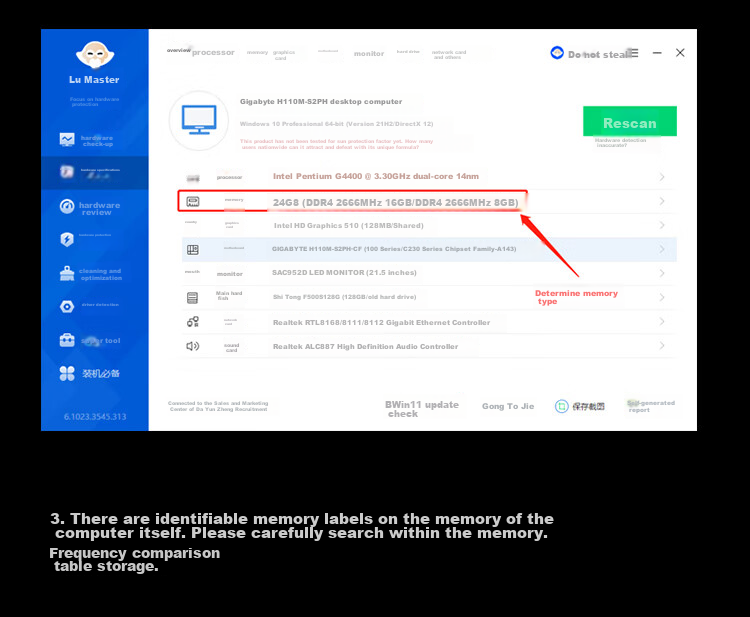Click the GIGABYTE H110M-S2PH-CF motherboard text
This screenshot has height=617, width=750.
pos(394,249)
